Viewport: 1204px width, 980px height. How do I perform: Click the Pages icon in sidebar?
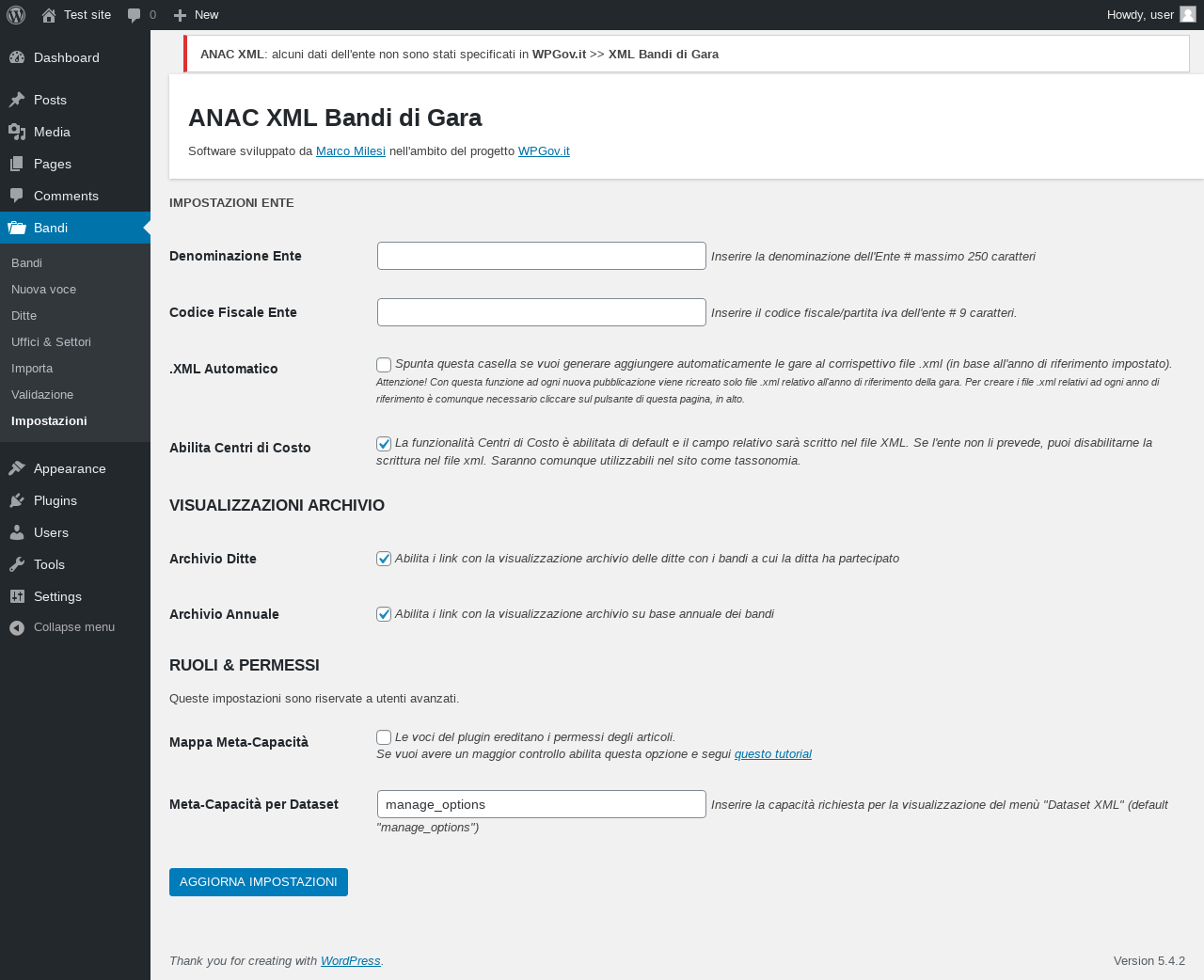(17, 164)
